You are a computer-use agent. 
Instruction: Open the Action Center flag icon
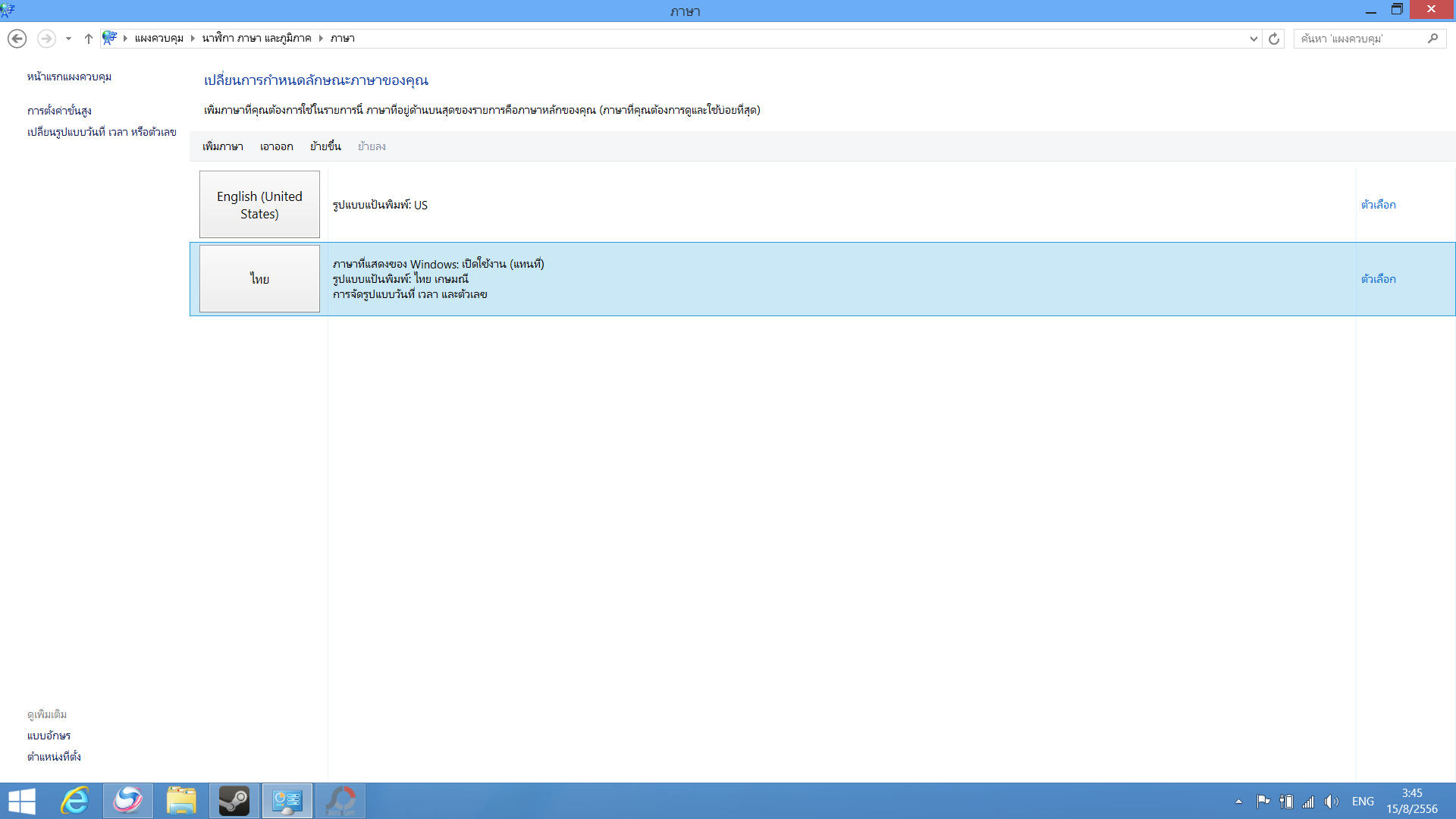(x=1263, y=802)
